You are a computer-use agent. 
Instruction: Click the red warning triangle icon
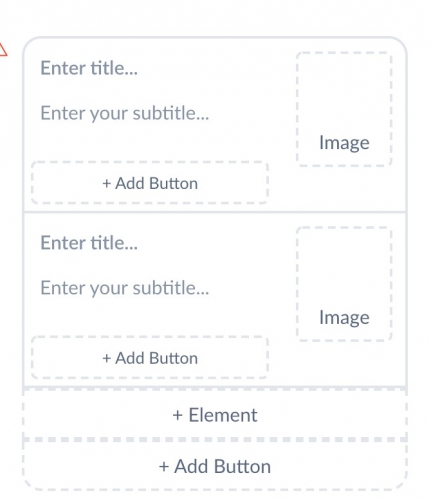pyautogui.click(x=2, y=51)
